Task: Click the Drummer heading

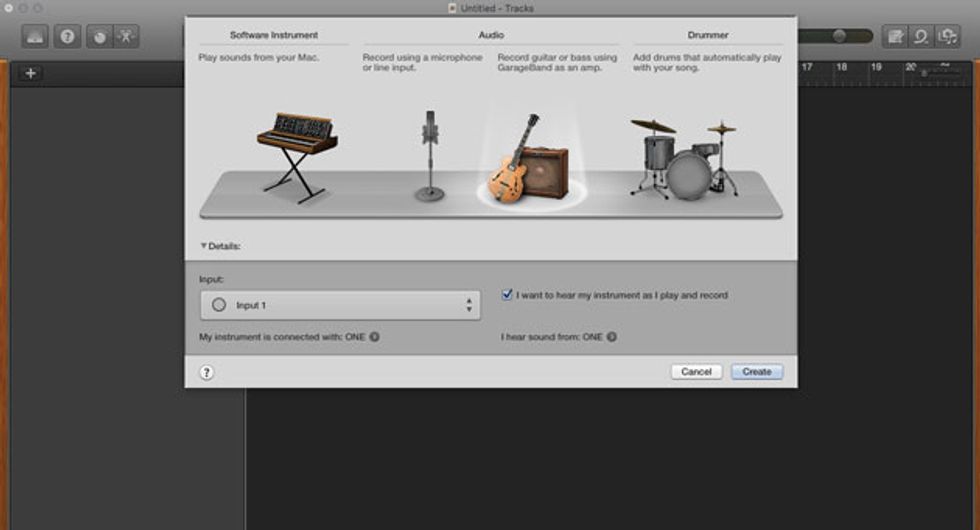Action: [708, 35]
